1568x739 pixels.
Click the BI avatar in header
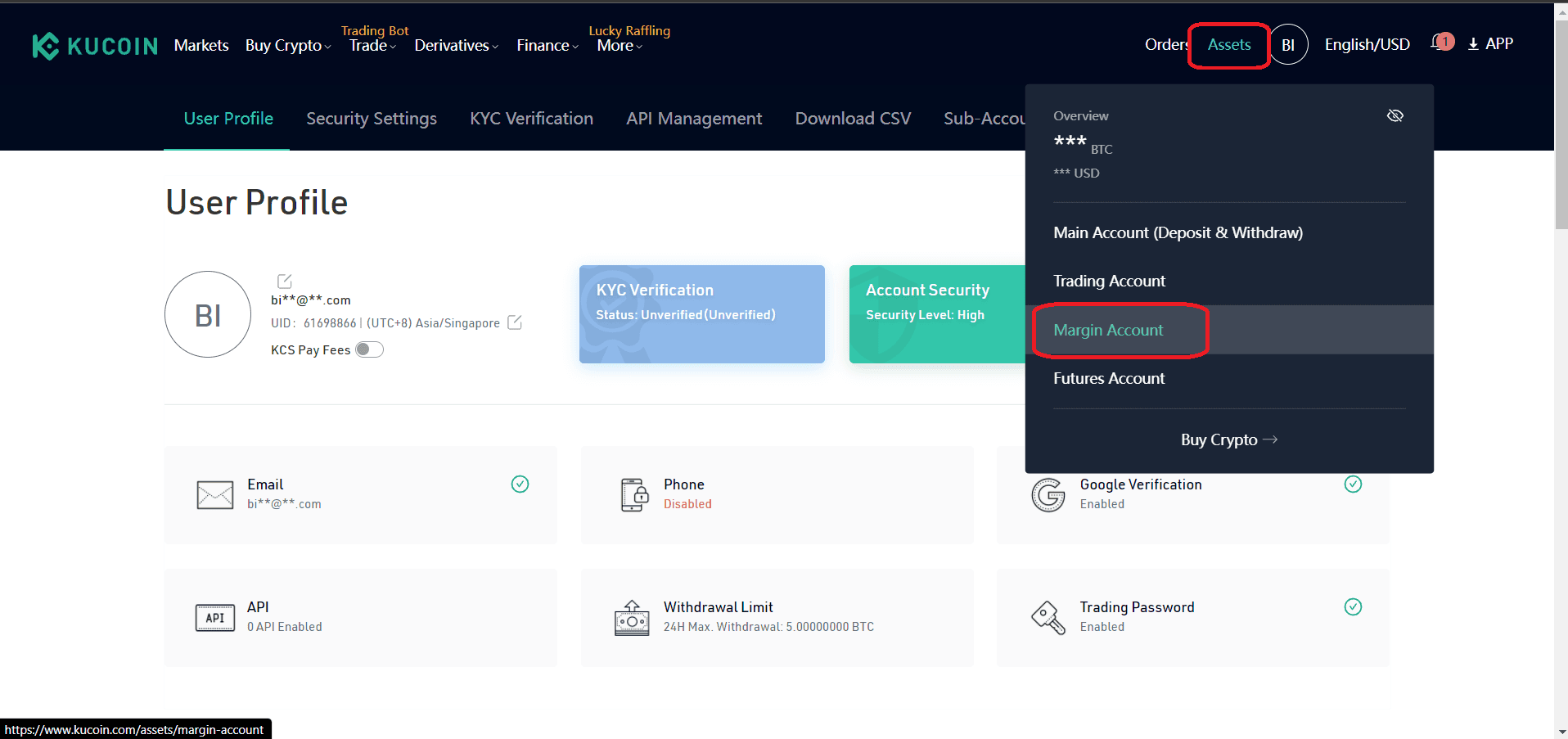1288,45
